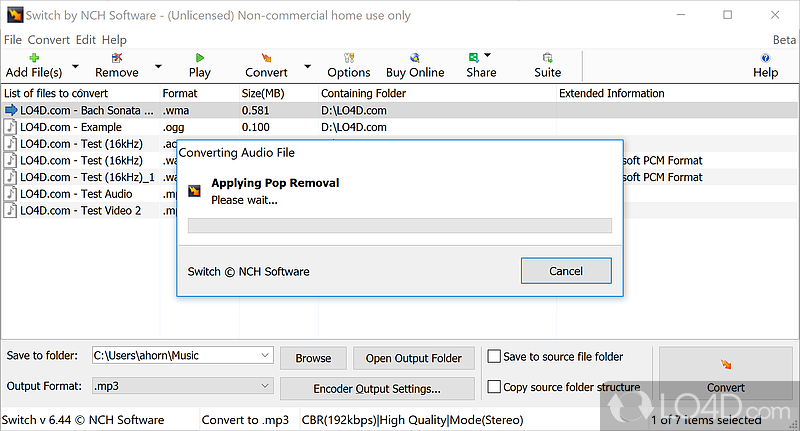
Task: Click the Open Output Folder button
Action: (x=413, y=358)
